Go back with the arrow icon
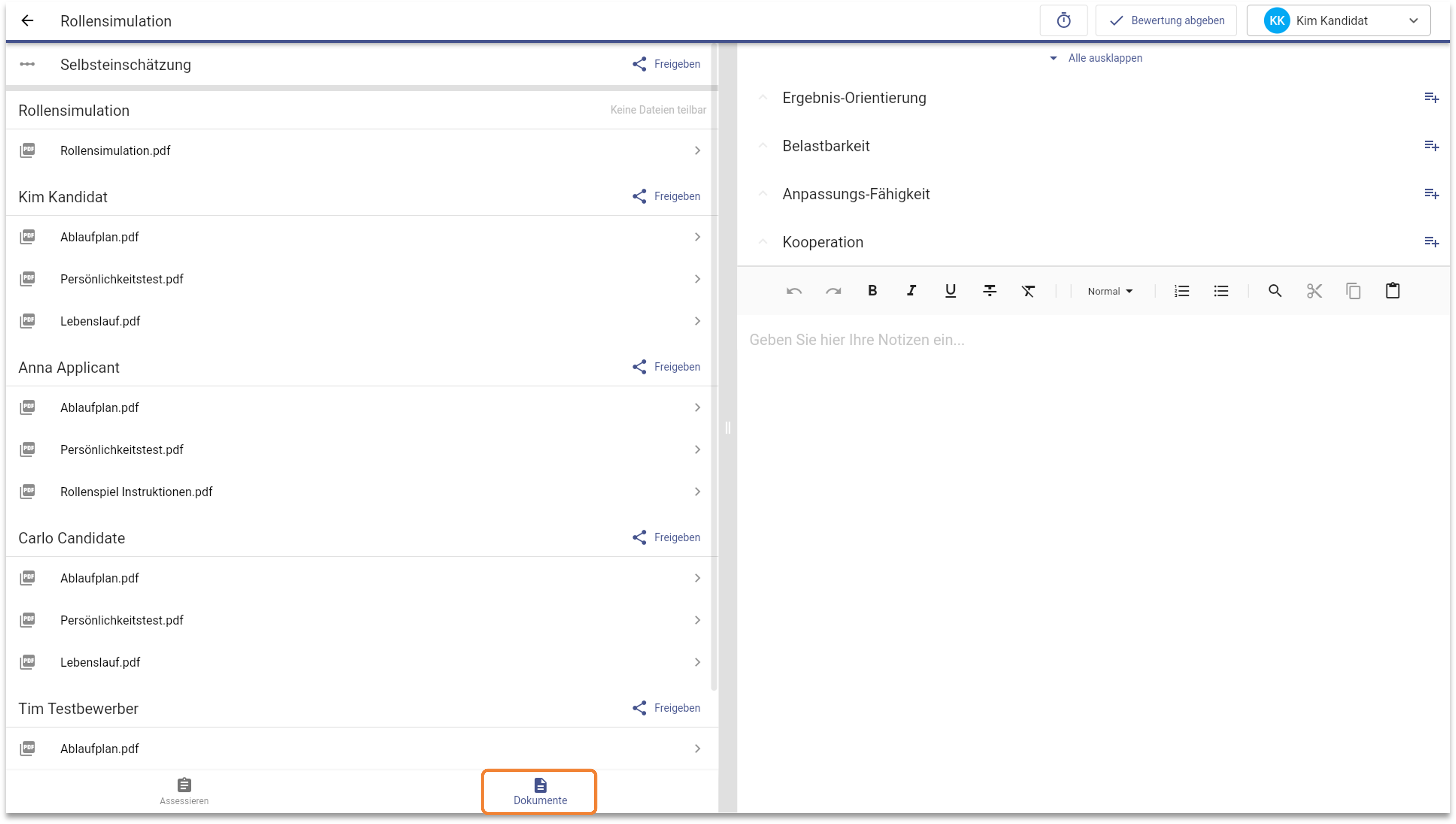 coord(27,21)
